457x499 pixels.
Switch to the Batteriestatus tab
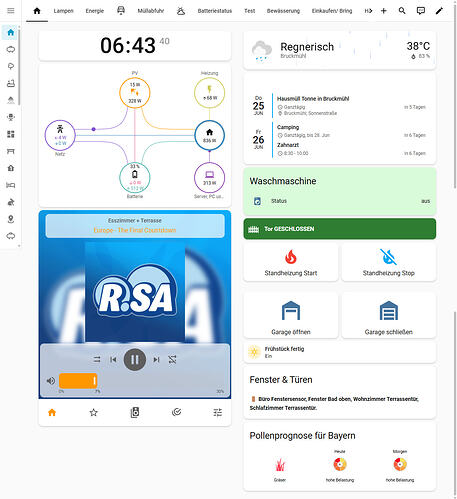click(215, 11)
